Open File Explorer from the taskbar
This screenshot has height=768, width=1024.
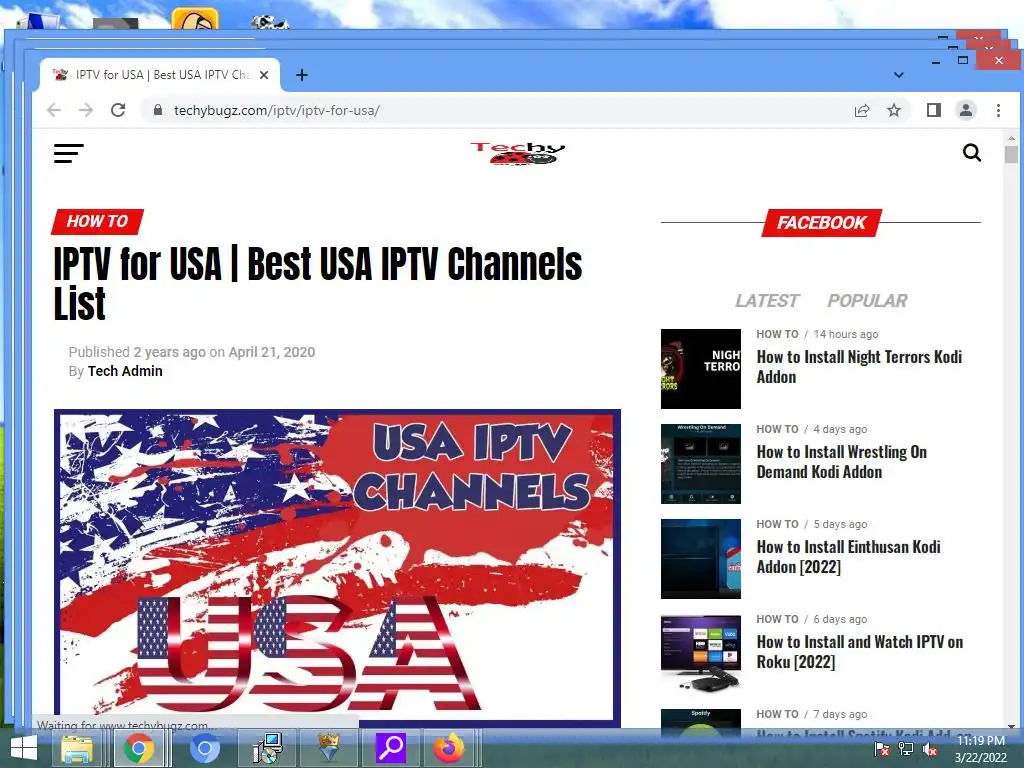click(x=77, y=748)
